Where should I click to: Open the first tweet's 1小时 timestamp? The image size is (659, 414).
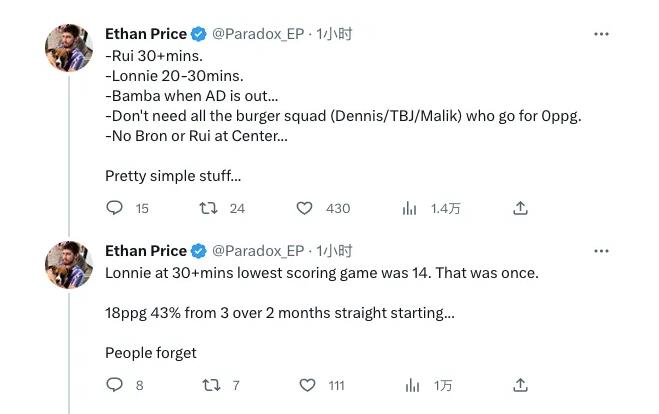pos(334,34)
